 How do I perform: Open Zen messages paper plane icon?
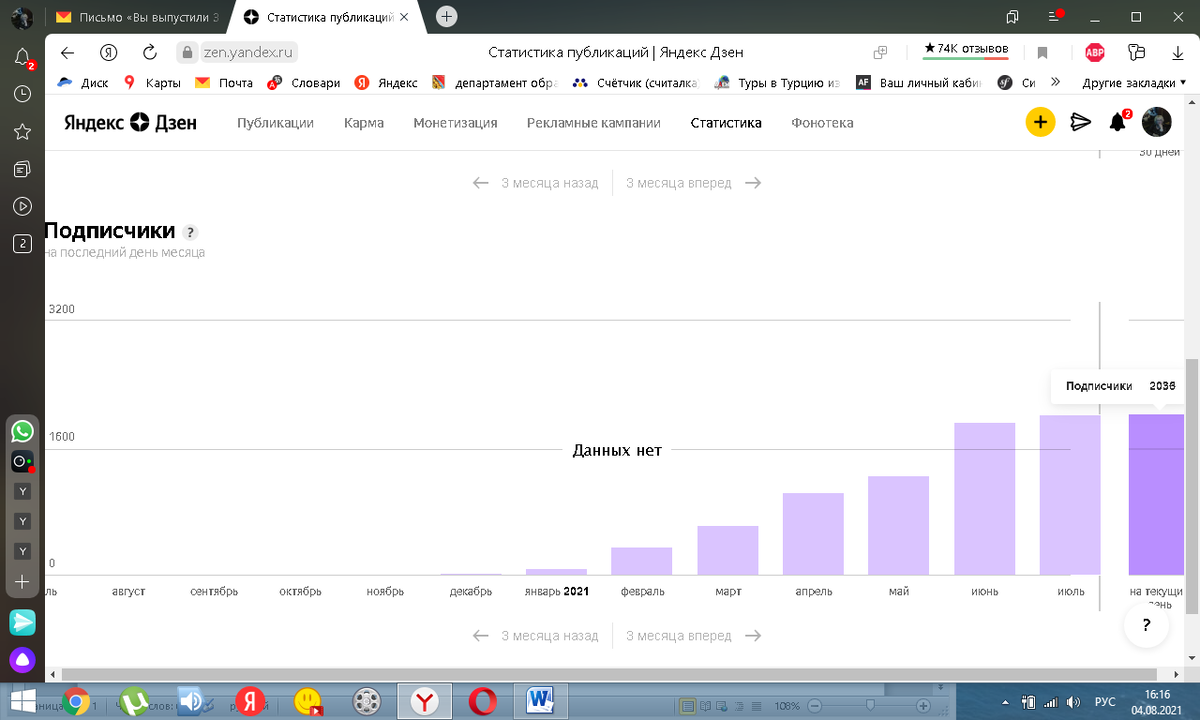point(1080,122)
